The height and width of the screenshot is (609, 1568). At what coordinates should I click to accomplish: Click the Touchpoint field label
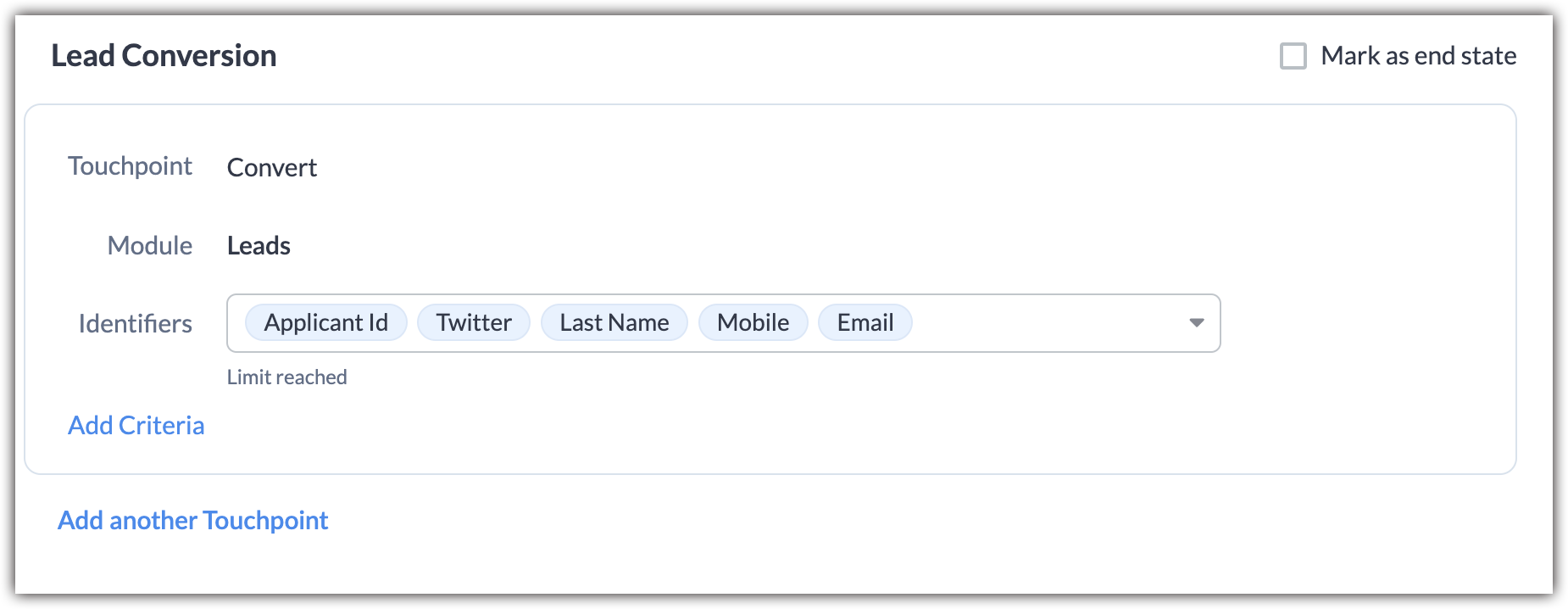pyautogui.click(x=130, y=166)
